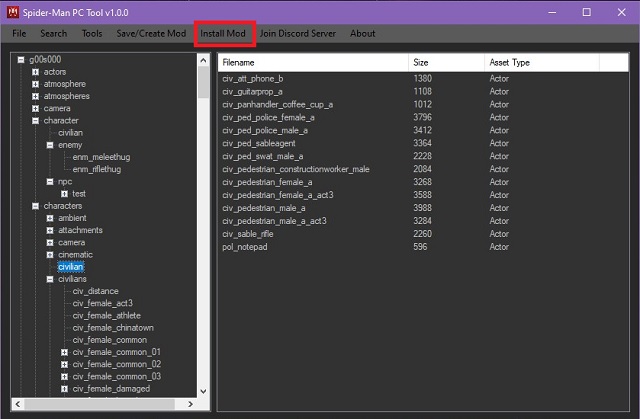Image resolution: width=640 pixels, height=419 pixels.
Task: Click Join Discord Server menu item
Action: coord(298,33)
